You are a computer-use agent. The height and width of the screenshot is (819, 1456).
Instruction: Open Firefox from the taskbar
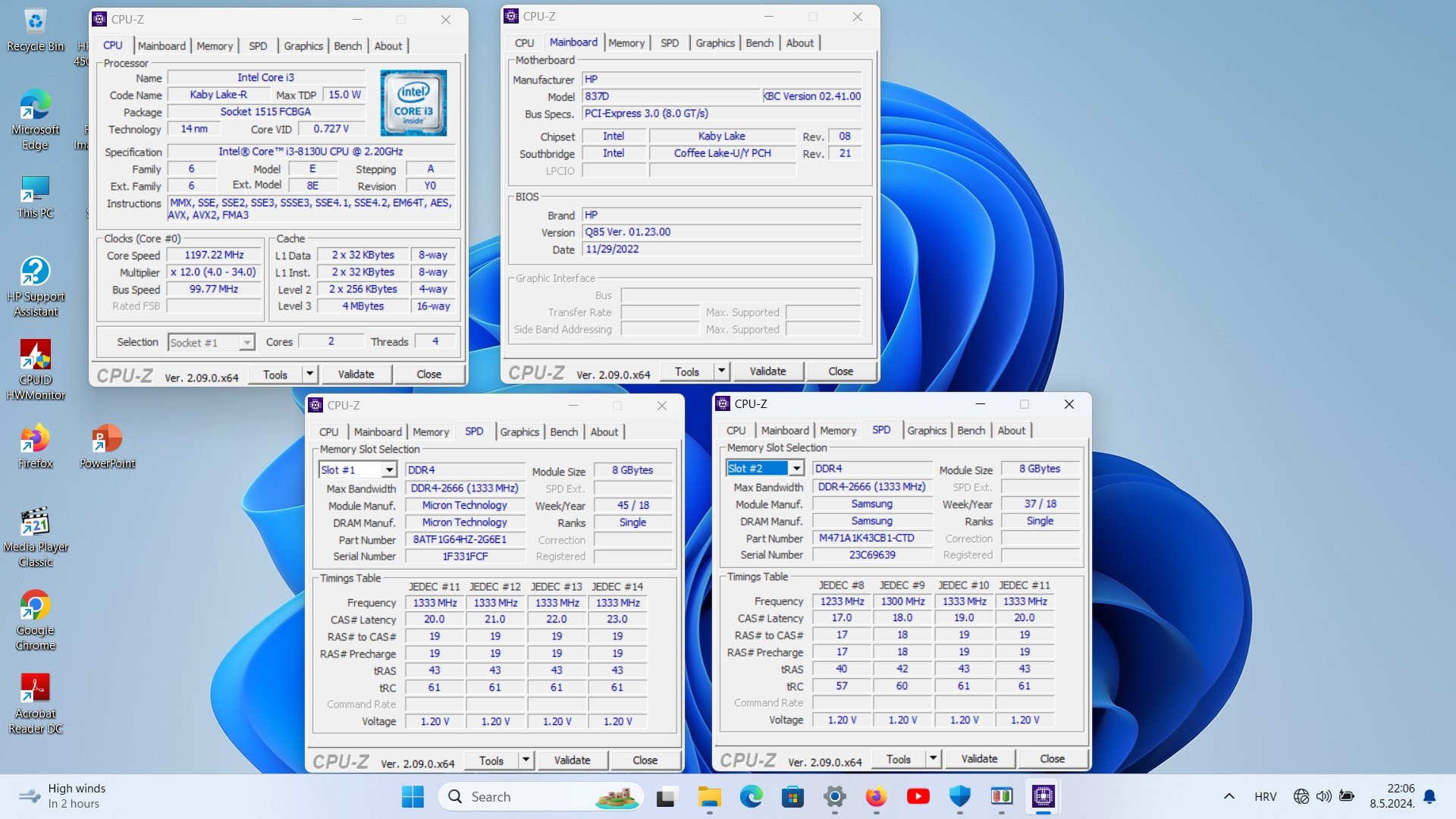click(x=876, y=796)
